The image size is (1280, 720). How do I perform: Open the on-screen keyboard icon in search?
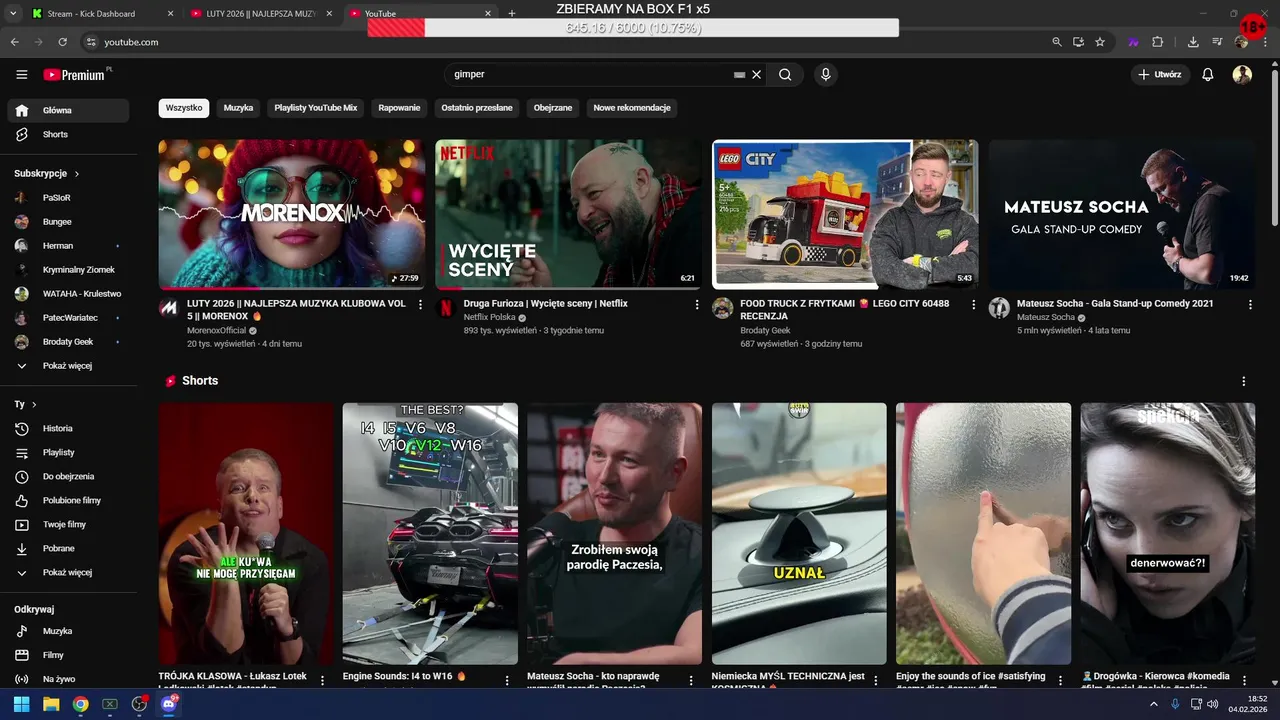click(x=739, y=75)
